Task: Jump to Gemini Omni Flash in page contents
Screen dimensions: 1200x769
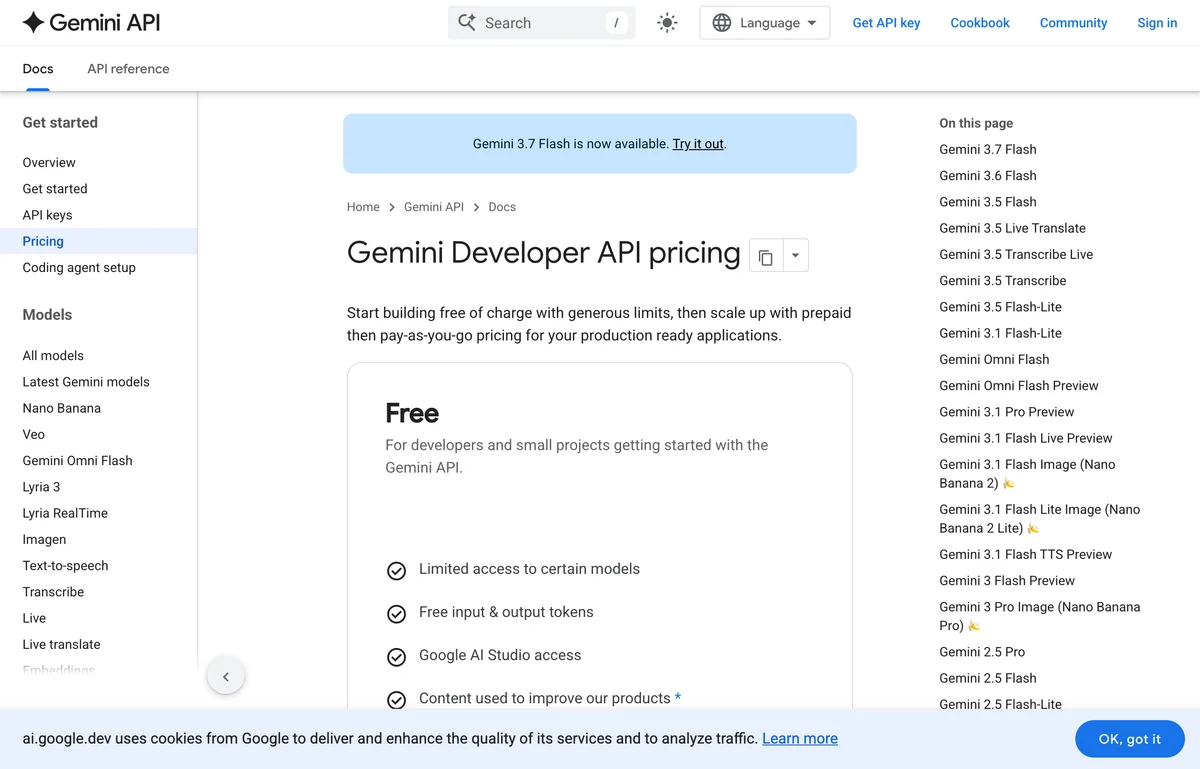Action: (994, 359)
